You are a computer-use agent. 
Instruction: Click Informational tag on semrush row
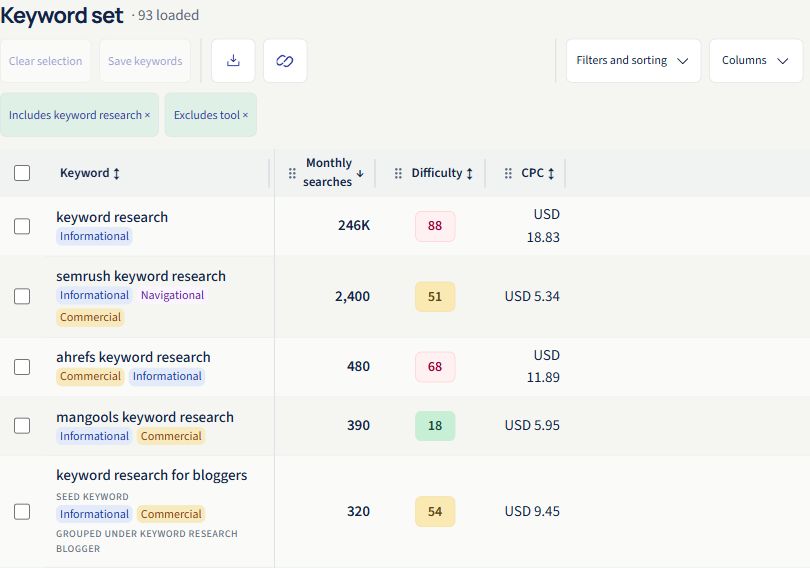click(x=95, y=295)
